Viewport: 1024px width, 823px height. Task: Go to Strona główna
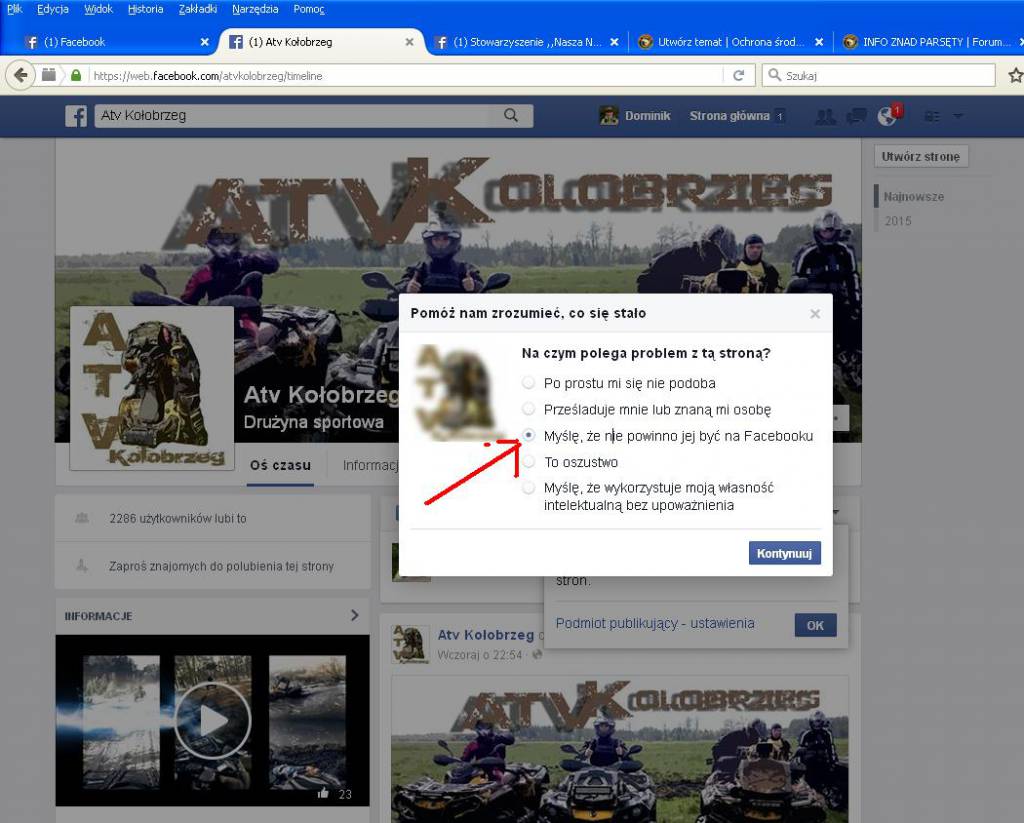(x=729, y=116)
